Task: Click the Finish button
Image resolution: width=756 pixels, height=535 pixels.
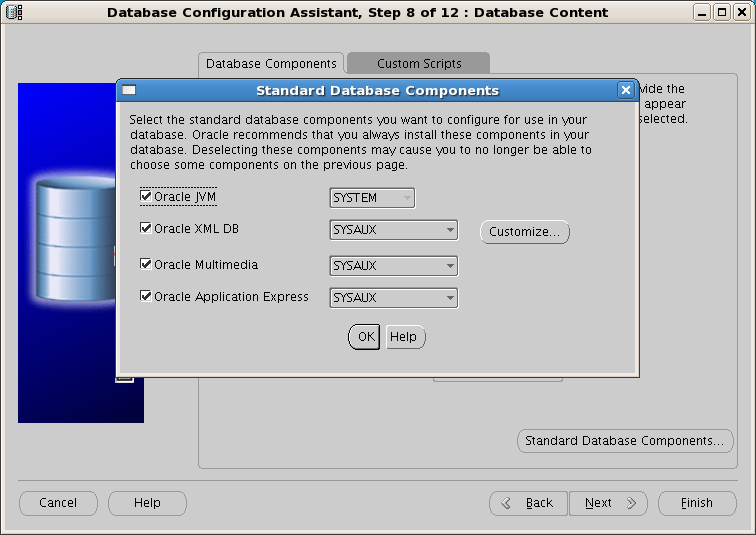Action: click(x=697, y=503)
